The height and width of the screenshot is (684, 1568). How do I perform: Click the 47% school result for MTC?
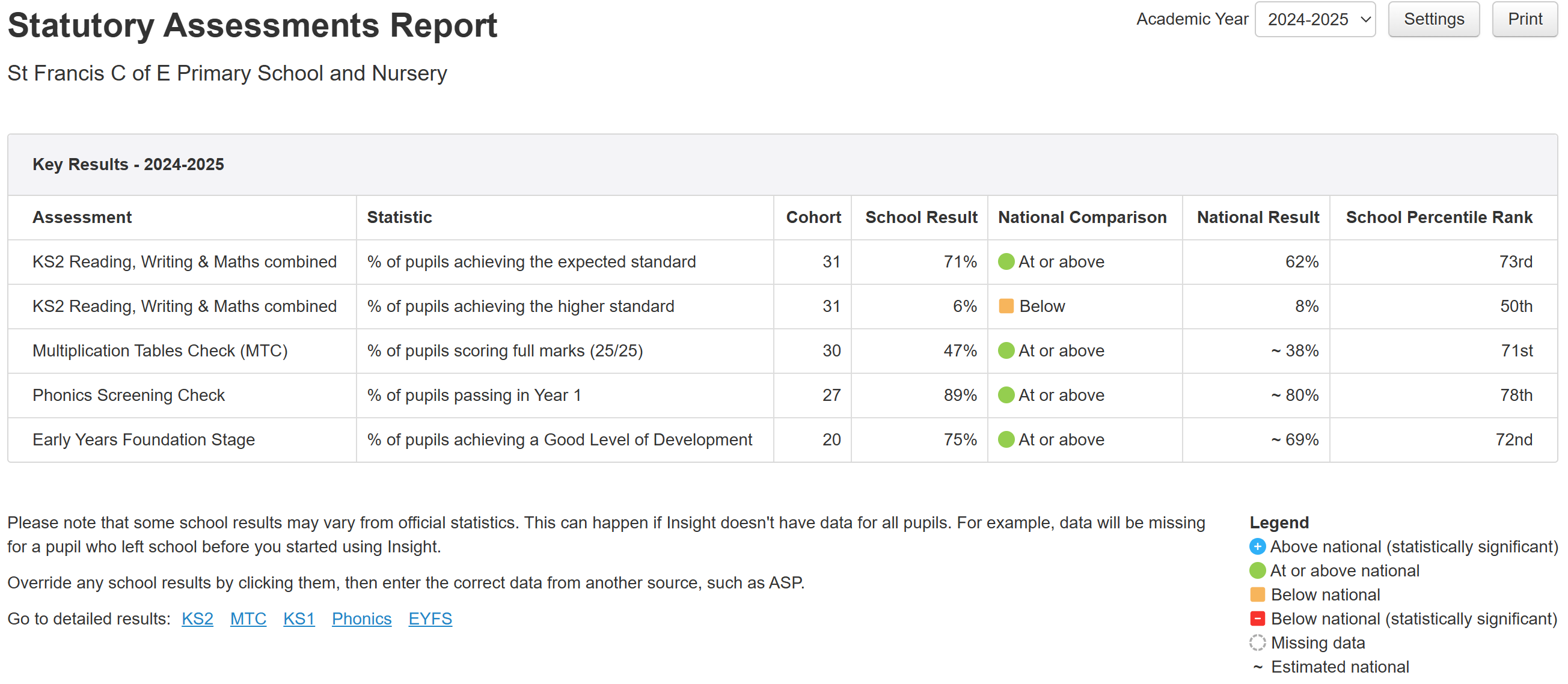pos(960,350)
